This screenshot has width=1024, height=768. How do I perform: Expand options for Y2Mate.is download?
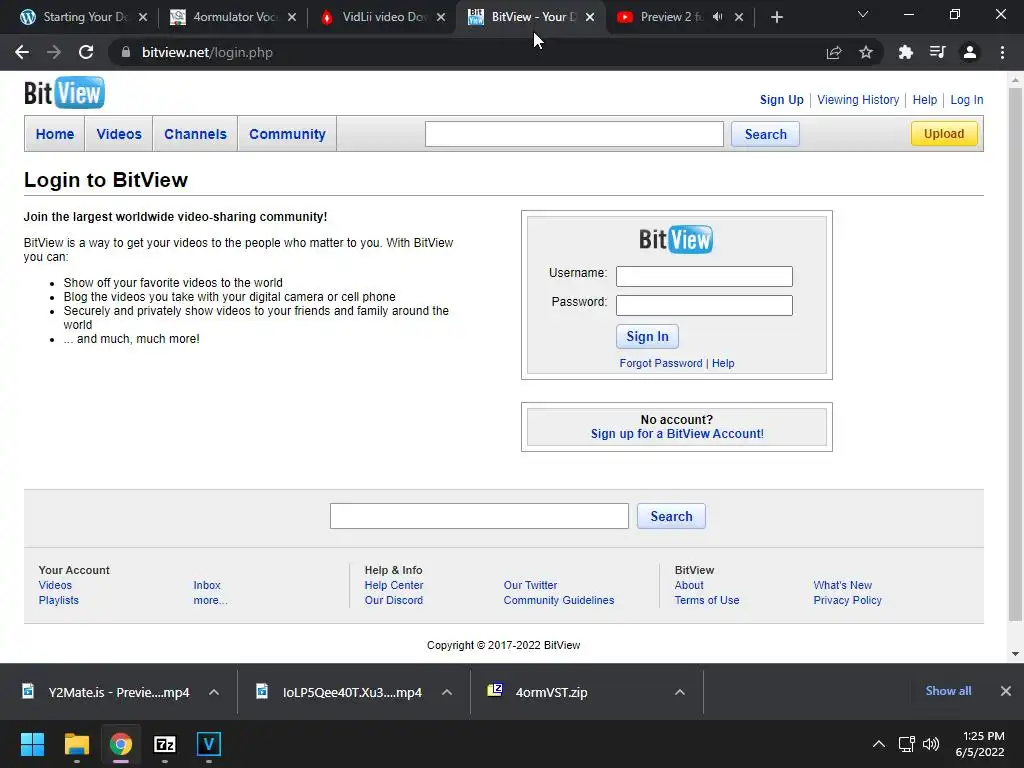click(x=214, y=692)
